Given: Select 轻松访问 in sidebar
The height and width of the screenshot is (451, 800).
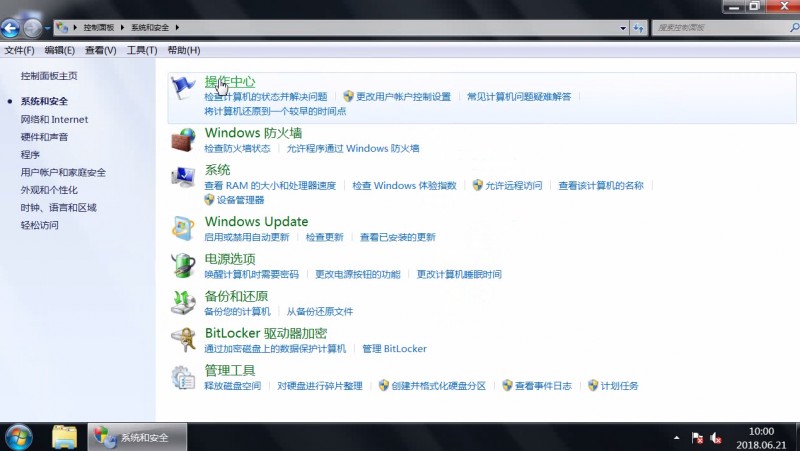Looking at the screenshot, I should point(39,225).
